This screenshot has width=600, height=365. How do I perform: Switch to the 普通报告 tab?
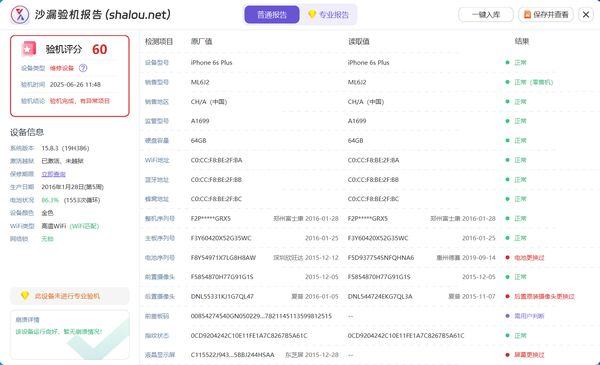click(x=272, y=15)
